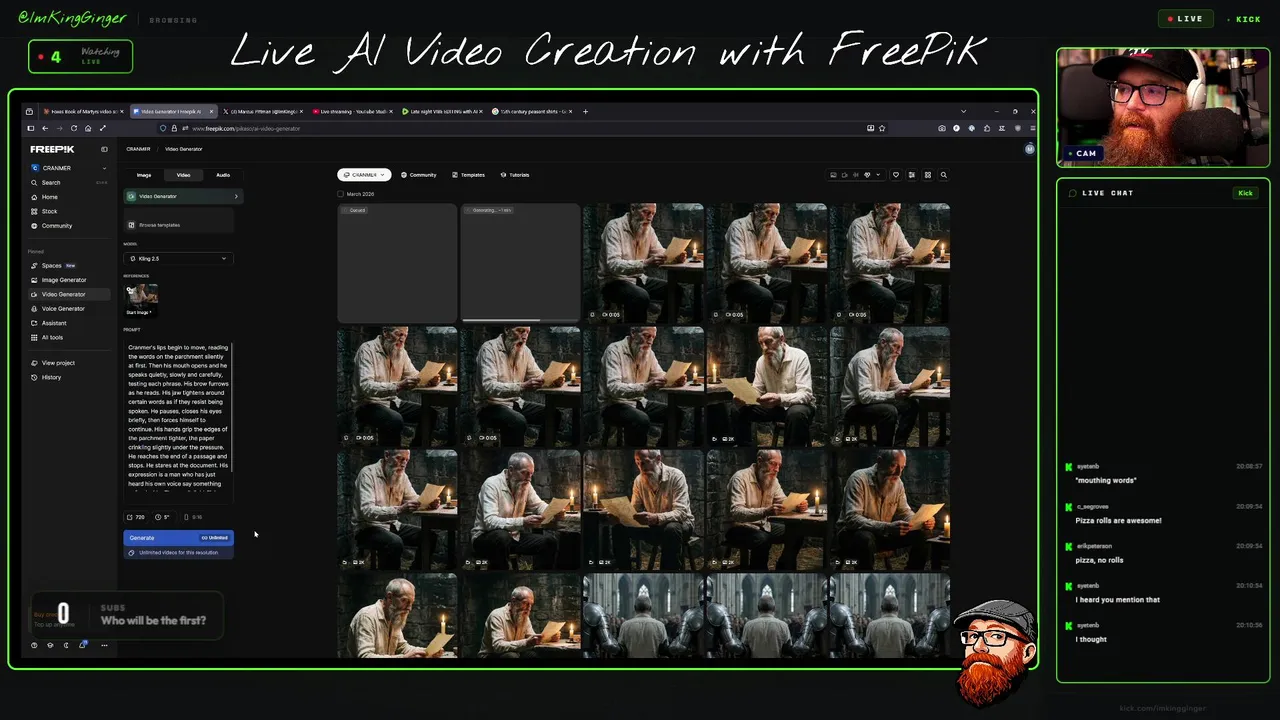
Task: Open CRANMER project filter pill dropdown
Action: 364,175
